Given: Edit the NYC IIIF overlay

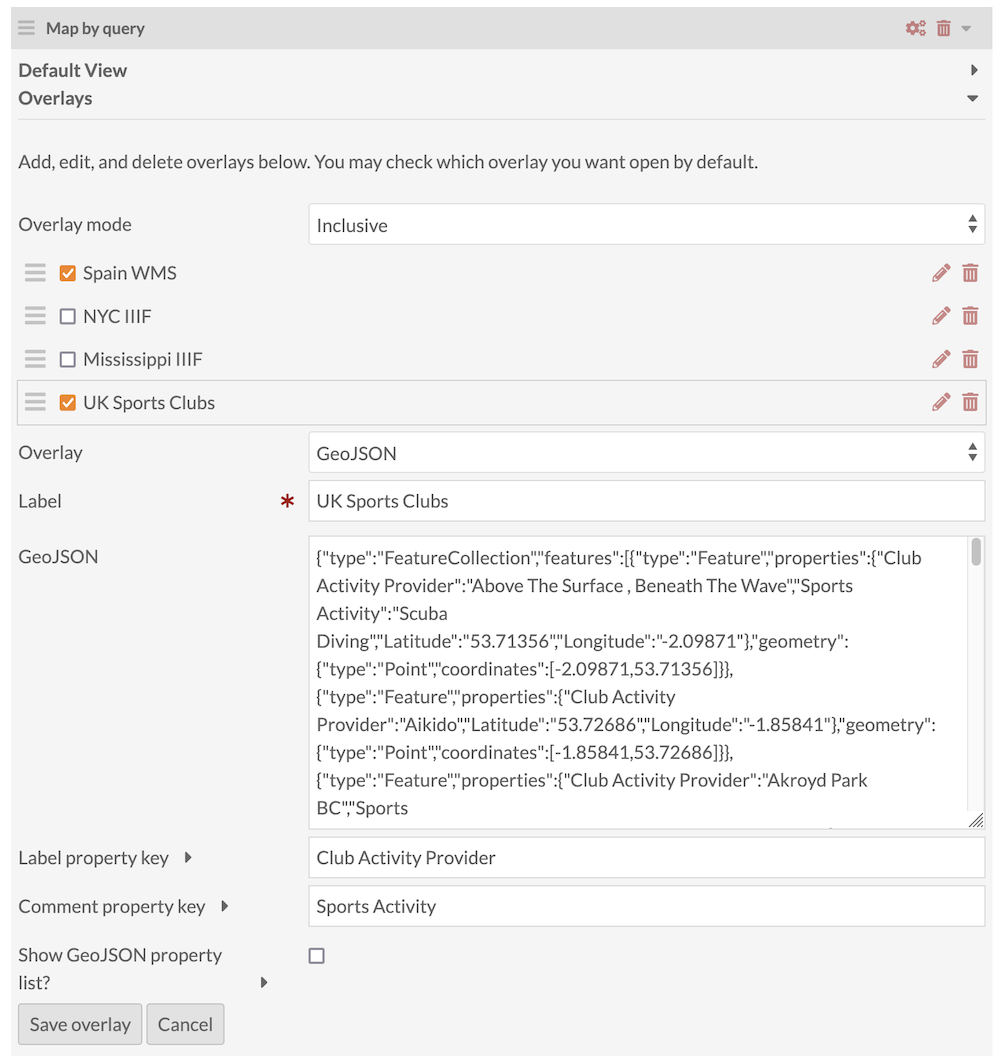Looking at the screenshot, I should point(941,316).
